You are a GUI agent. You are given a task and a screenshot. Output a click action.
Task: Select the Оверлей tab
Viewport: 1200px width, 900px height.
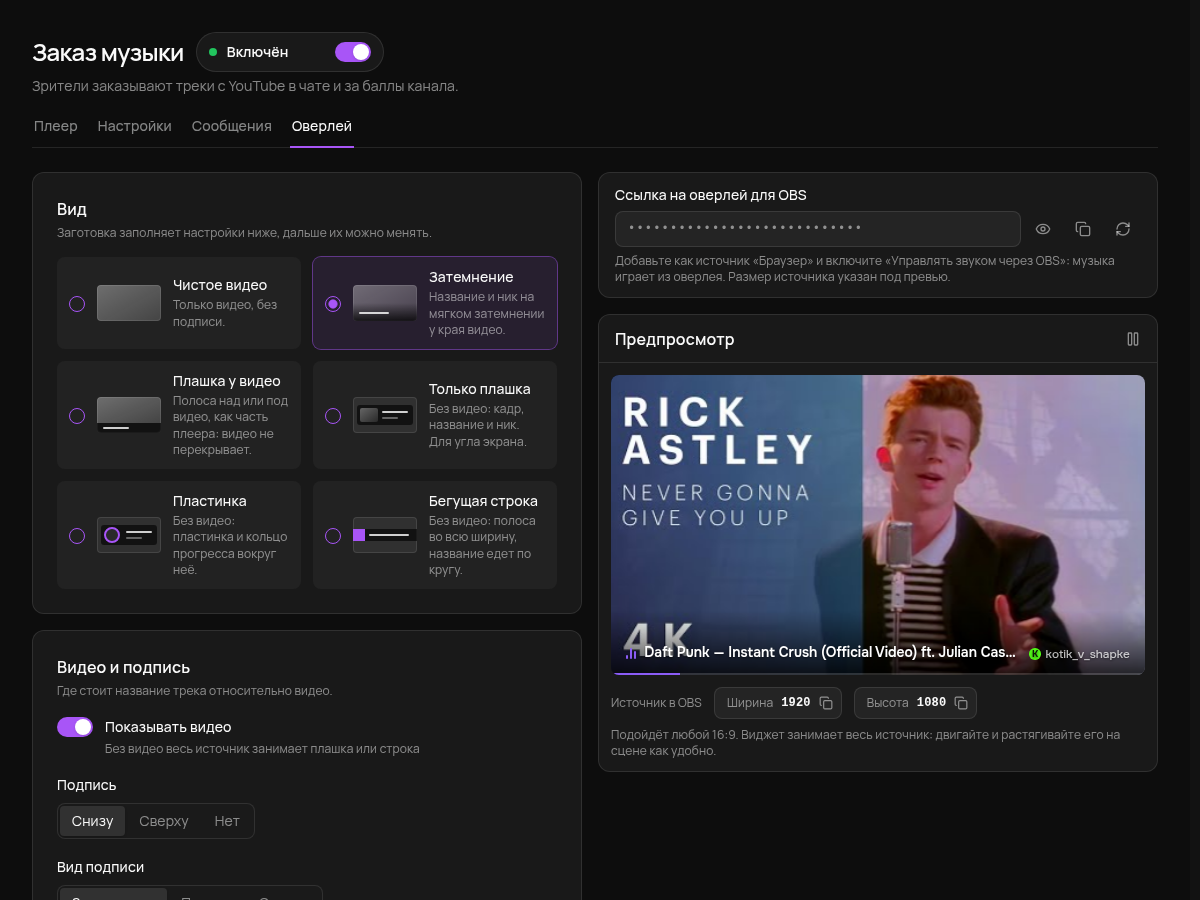coord(322,126)
